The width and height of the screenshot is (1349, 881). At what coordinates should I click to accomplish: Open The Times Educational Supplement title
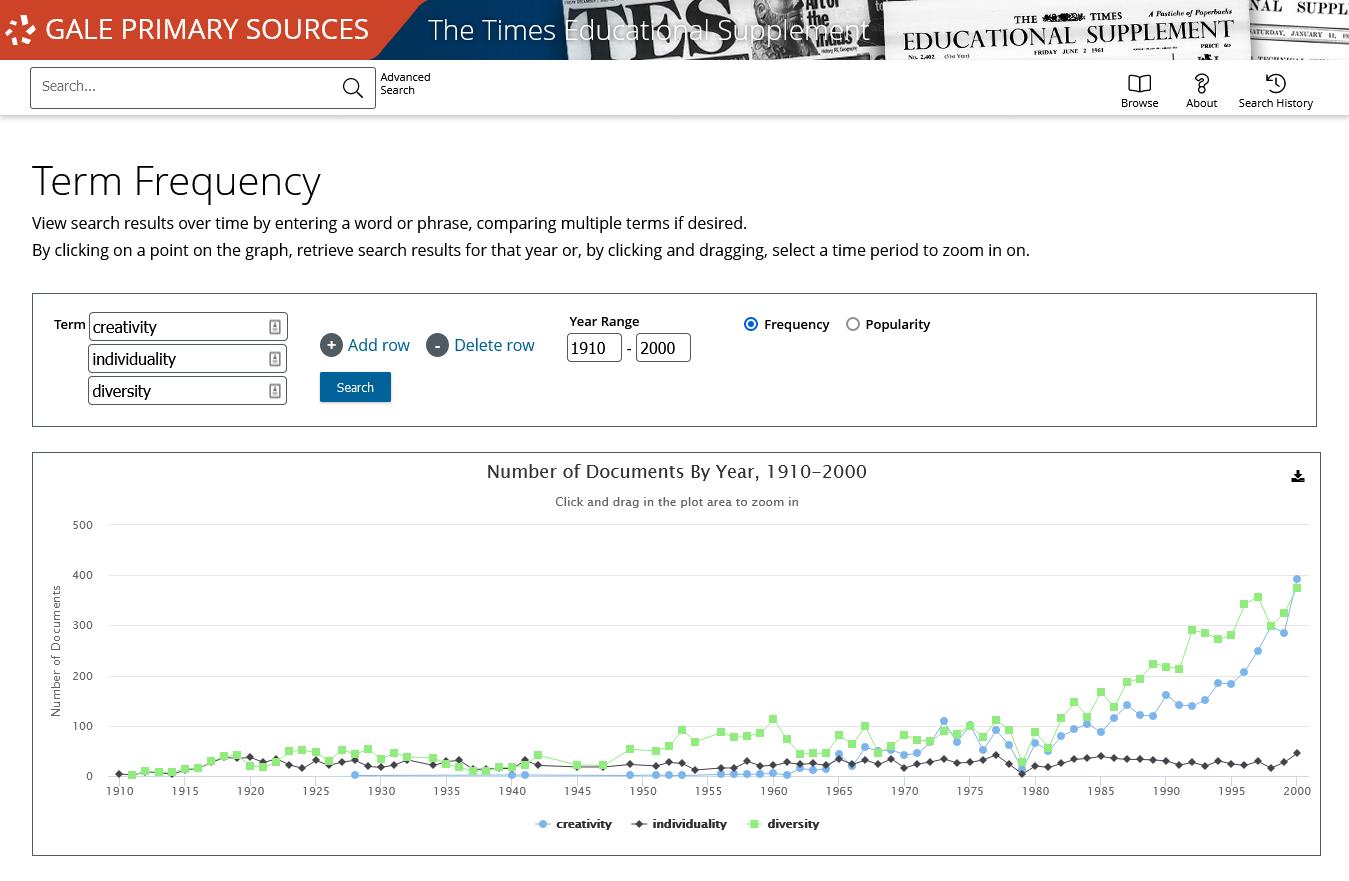[649, 30]
